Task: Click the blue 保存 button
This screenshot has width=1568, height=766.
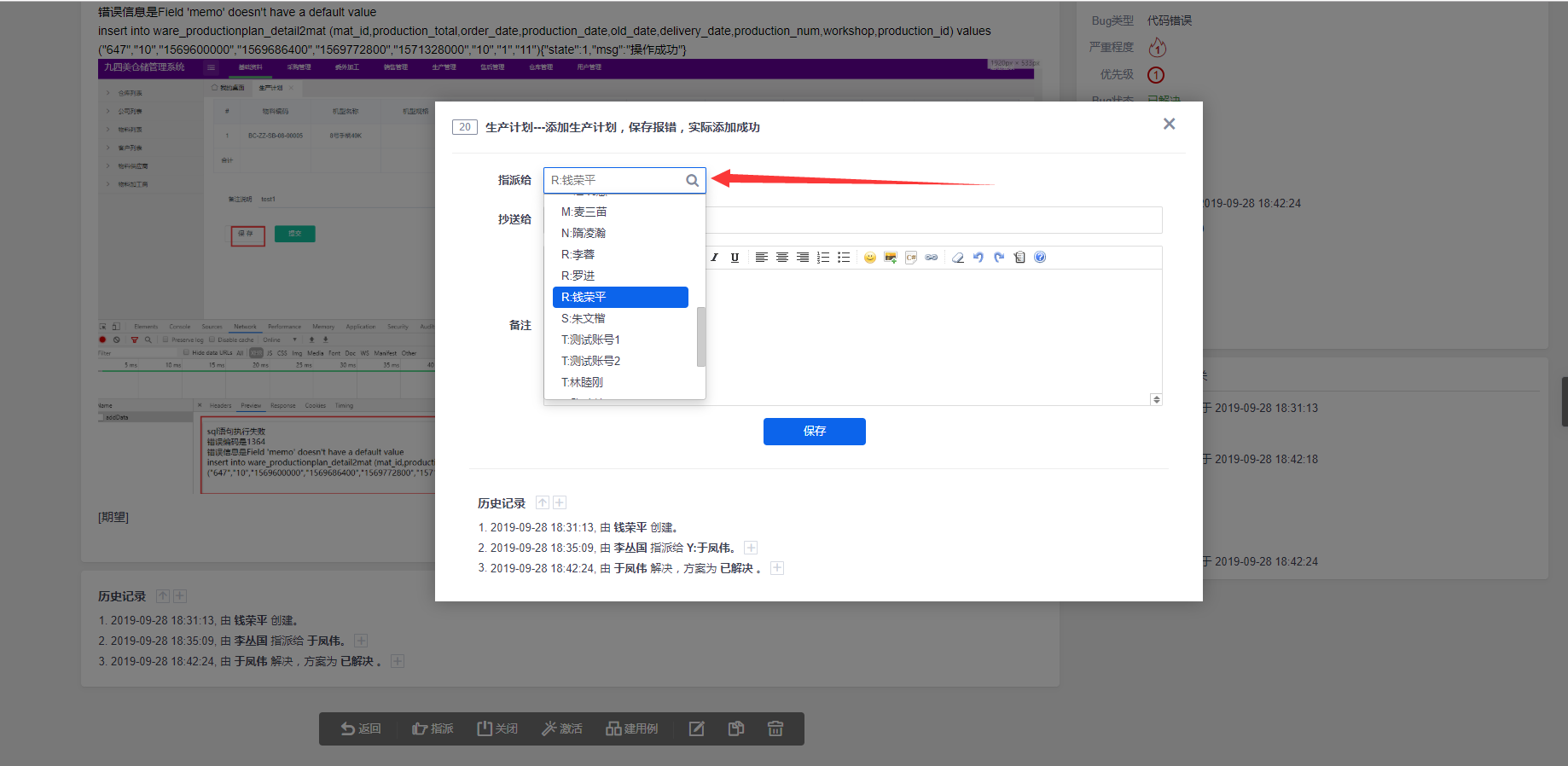Action: pyautogui.click(x=814, y=432)
